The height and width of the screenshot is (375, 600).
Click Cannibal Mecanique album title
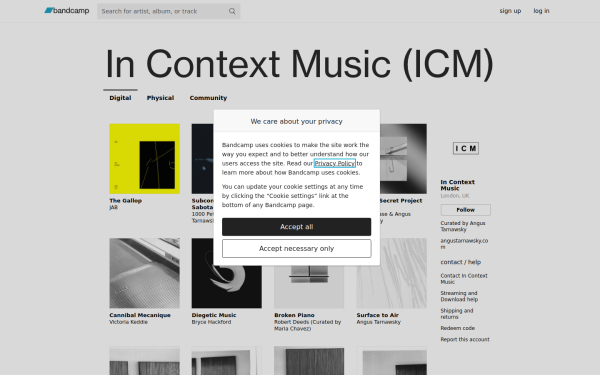pos(140,315)
